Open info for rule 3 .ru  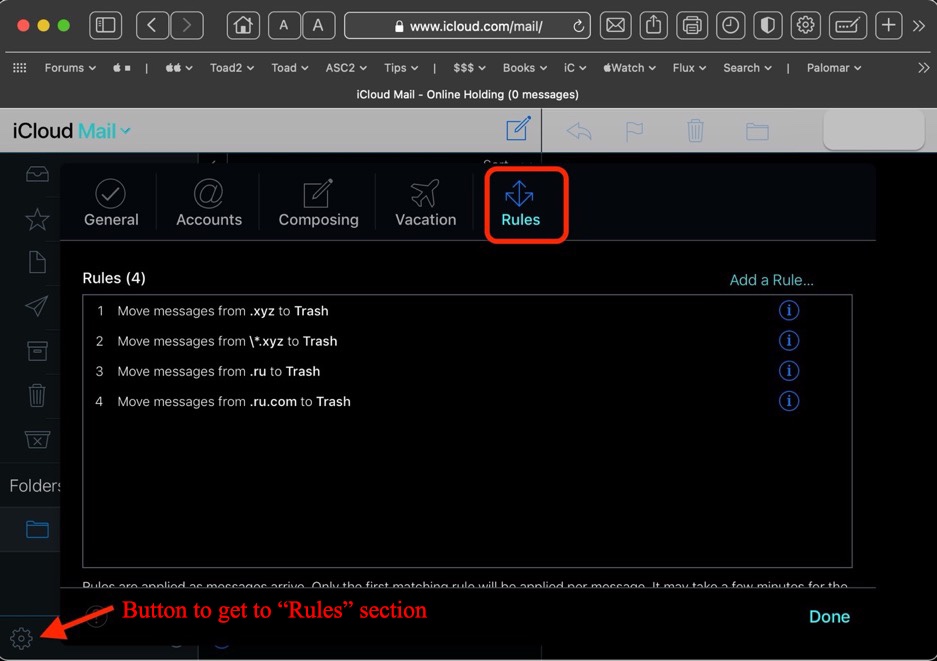(788, 371)
